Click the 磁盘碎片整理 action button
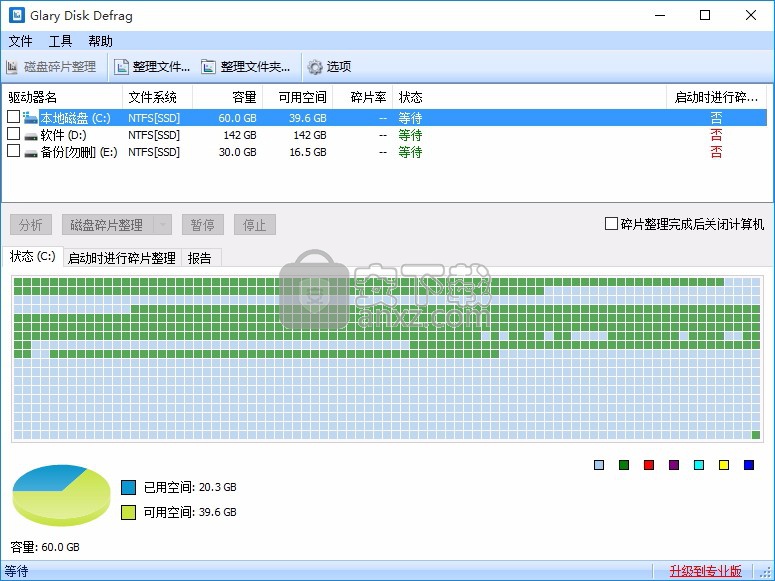The image size is (775, 581). (107, 225)
